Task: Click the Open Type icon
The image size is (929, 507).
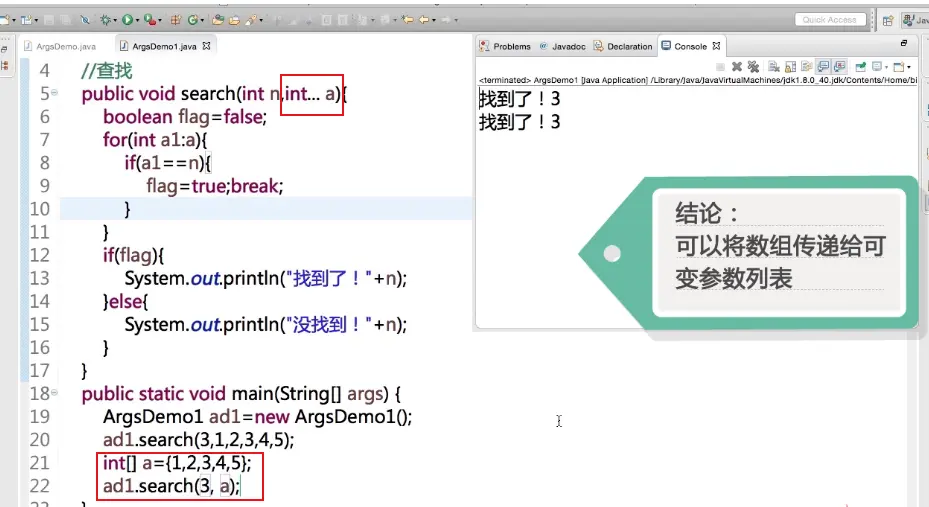Action: (218, 20)
